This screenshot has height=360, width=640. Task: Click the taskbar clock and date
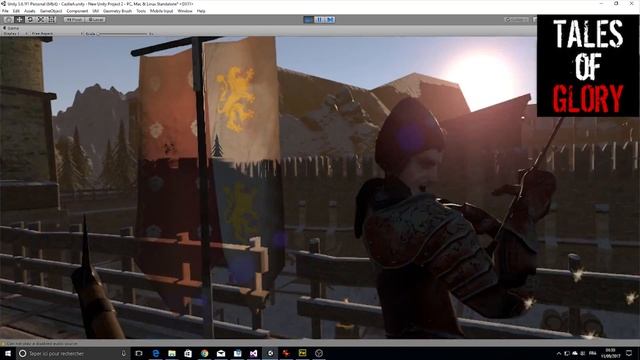pyautogui.click(x=611, y=353)
